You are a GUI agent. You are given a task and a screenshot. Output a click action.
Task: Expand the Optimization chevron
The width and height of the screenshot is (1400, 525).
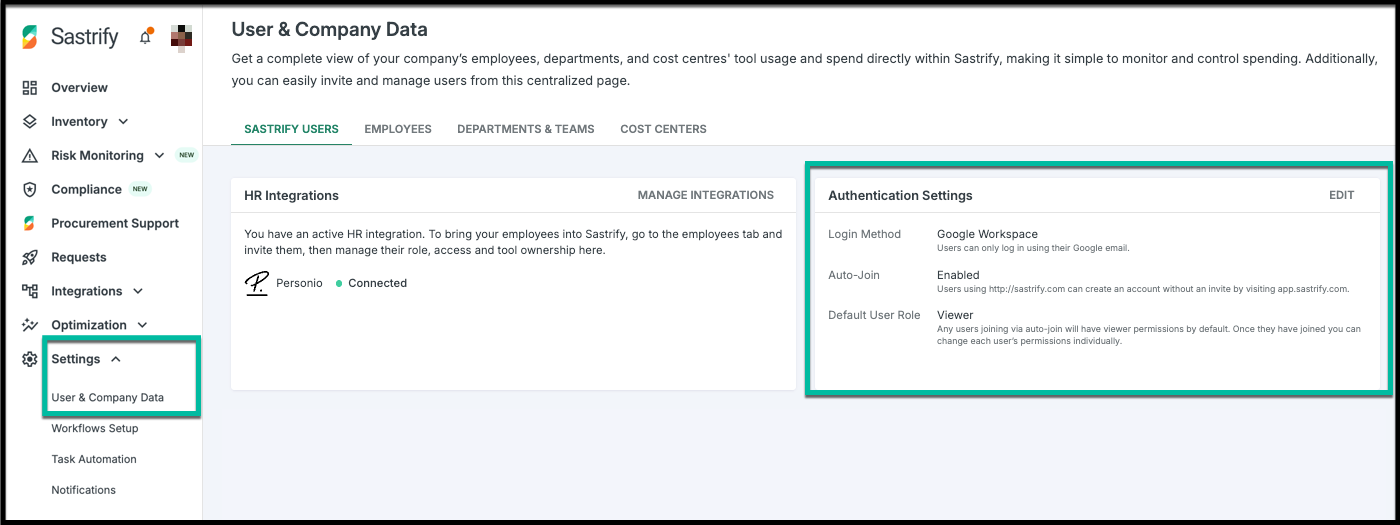(x=142, y=326)
